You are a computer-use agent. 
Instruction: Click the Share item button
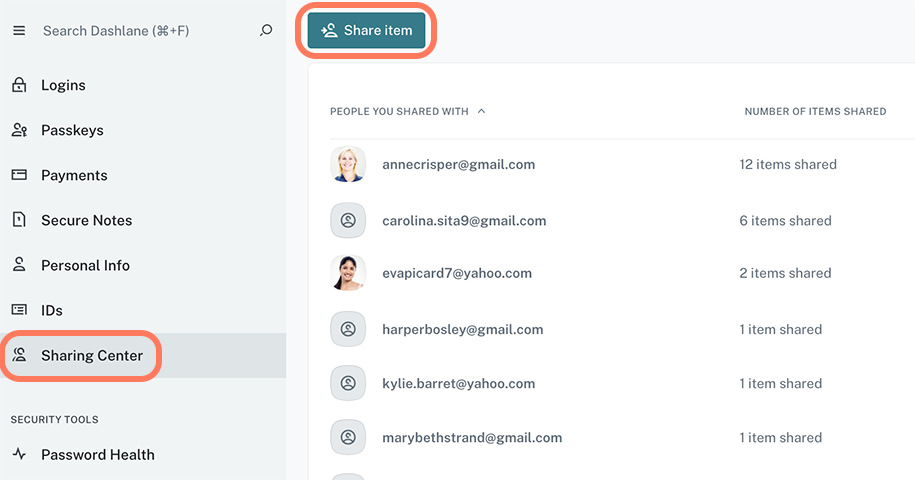click(366, 30)
